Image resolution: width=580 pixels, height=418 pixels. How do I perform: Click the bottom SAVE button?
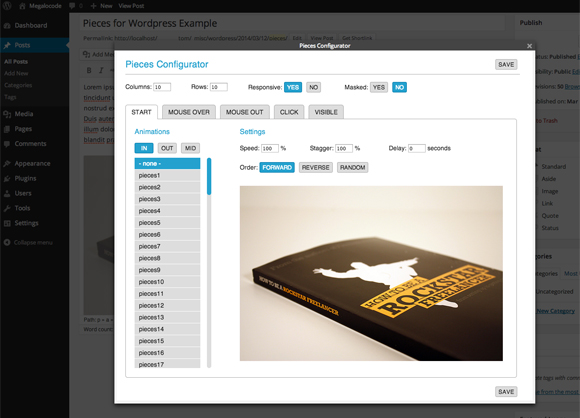coord(506,392)
